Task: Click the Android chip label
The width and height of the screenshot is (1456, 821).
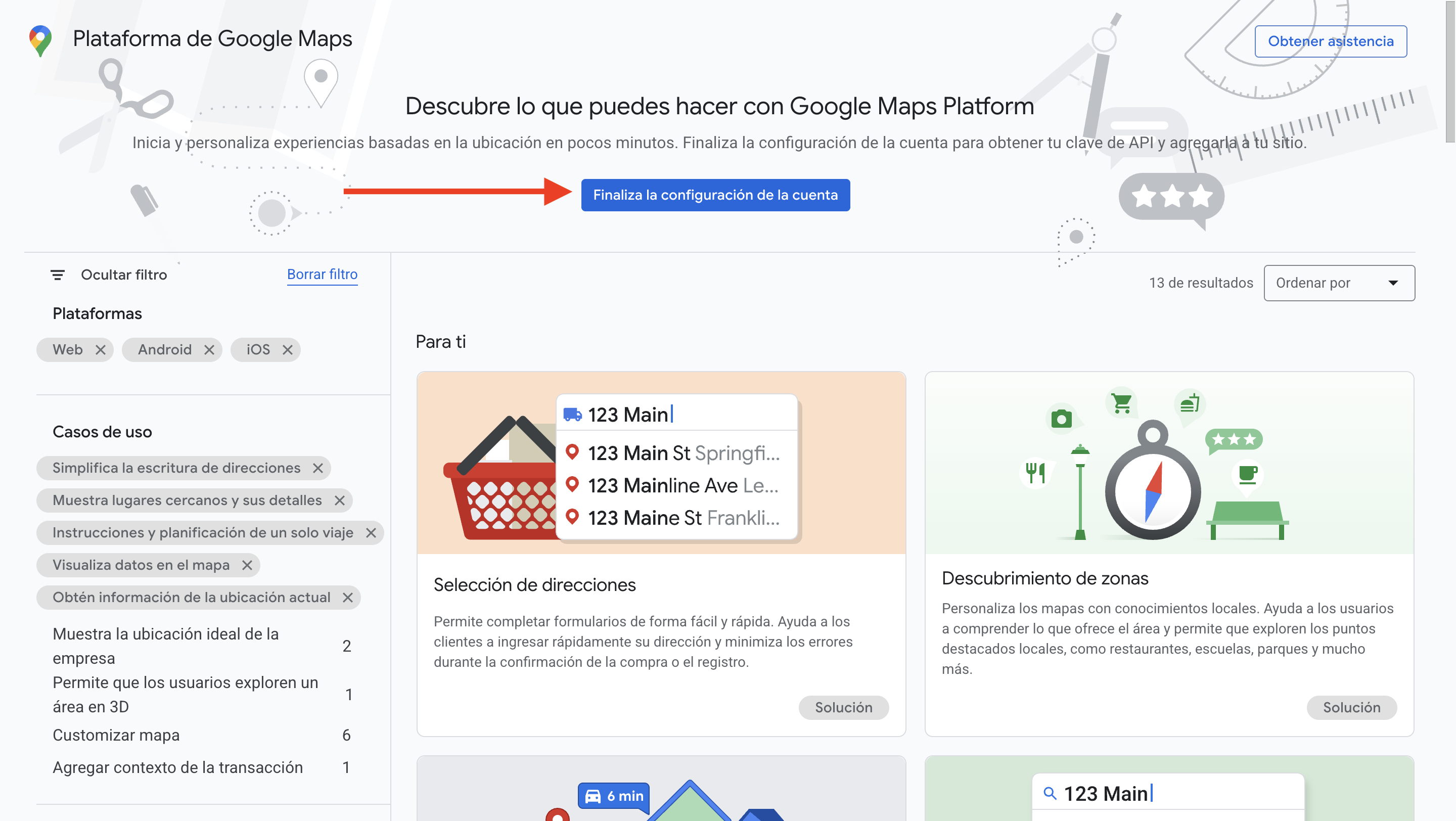Action: [x=164, y=350]
